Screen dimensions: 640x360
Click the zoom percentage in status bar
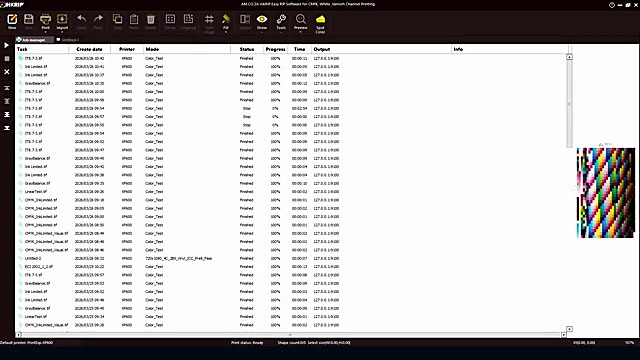[629, 343]
